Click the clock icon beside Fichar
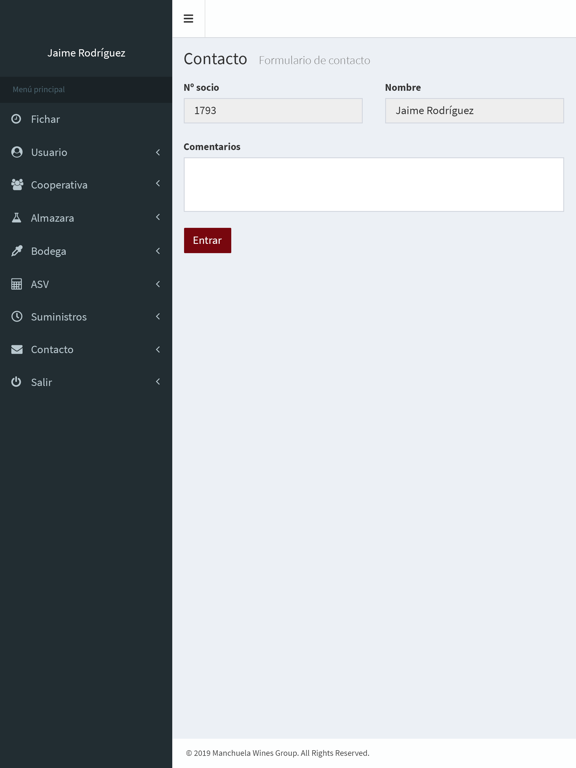Image resolution: width=576 pixels, height=768 pixels. point(16,119)
